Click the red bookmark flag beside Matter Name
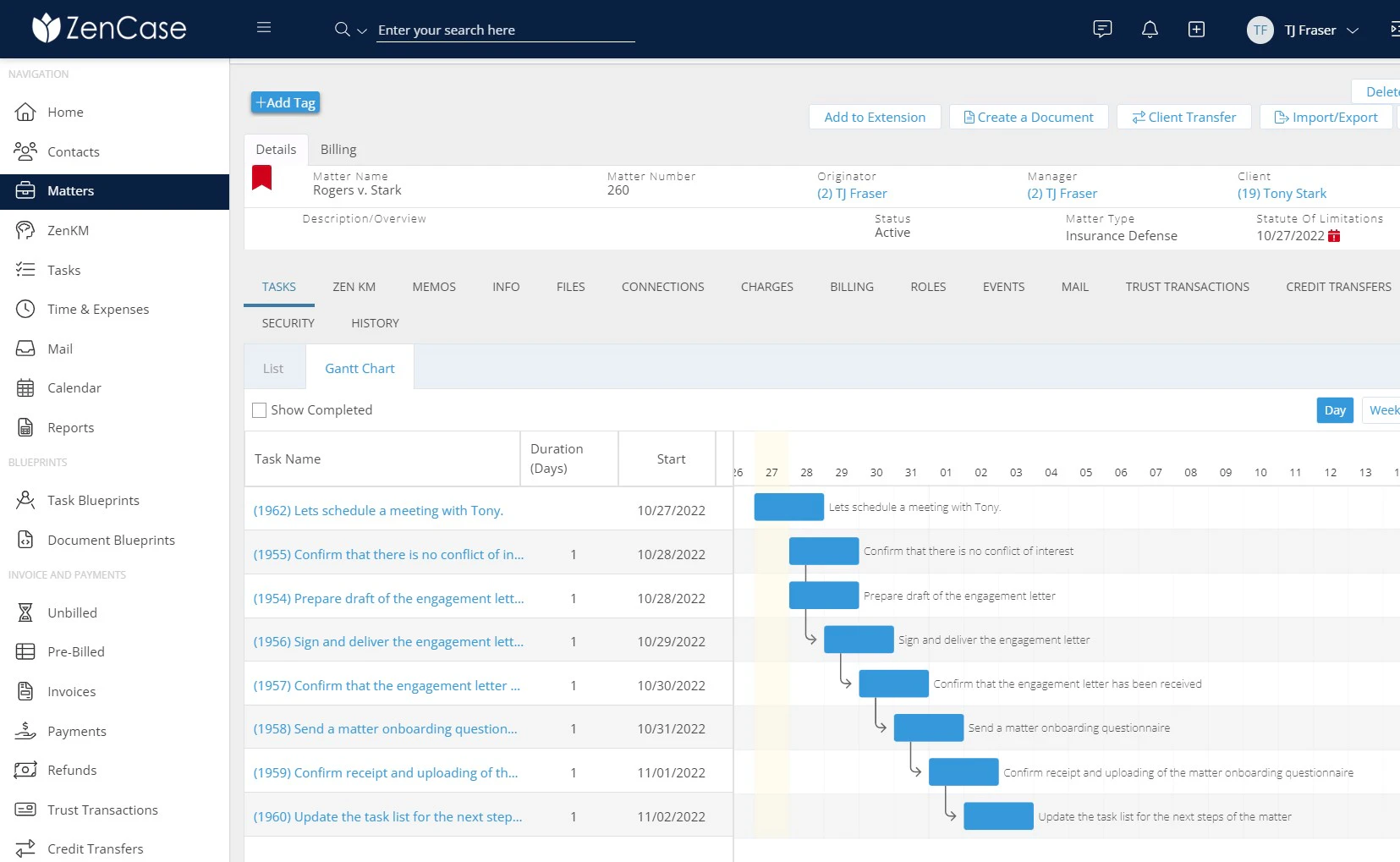Screen dimensions: 1400x862 [262, 178]
